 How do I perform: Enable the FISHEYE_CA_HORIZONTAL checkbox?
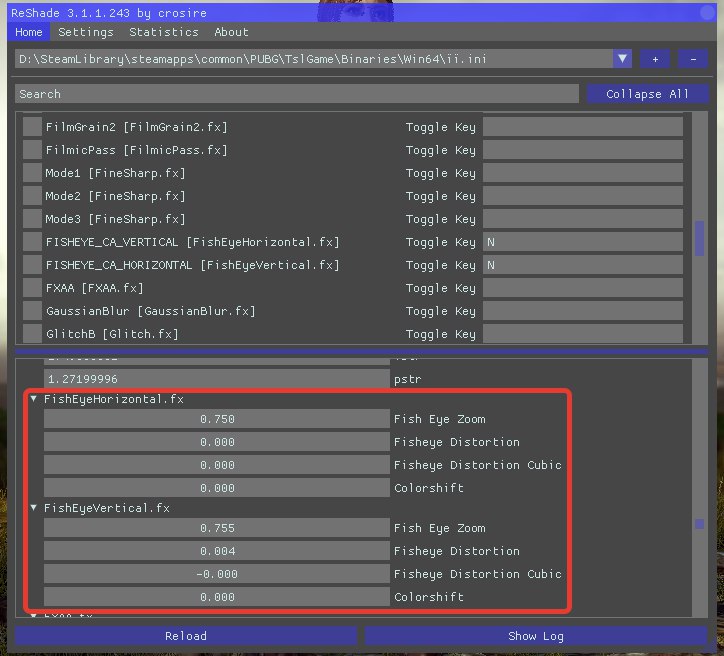[x=32, y=265]
